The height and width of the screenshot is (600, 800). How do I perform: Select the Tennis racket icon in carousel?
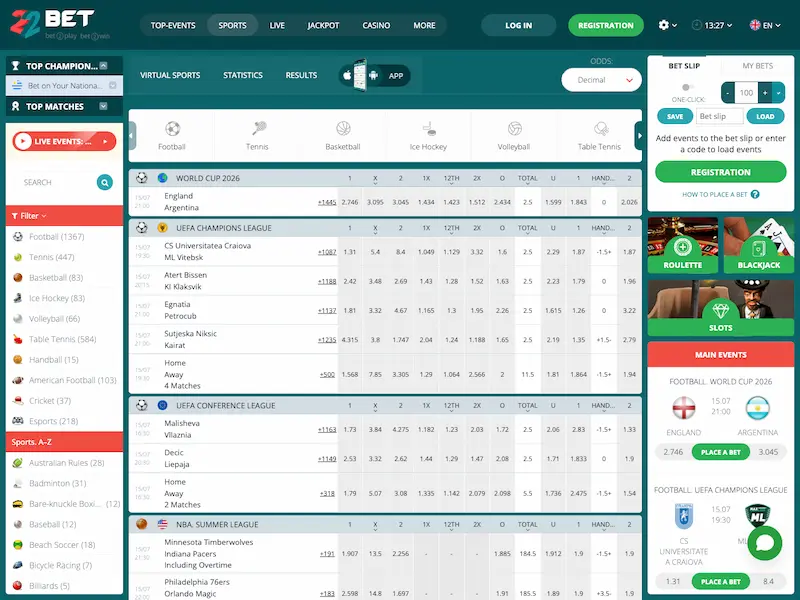click(259, 129)
